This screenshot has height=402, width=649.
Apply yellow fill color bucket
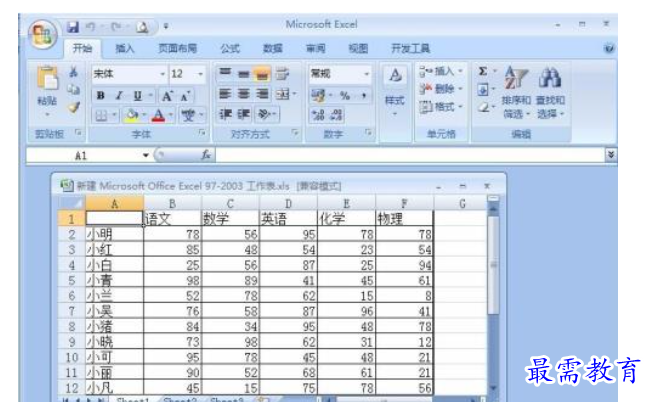click(132, 115)
